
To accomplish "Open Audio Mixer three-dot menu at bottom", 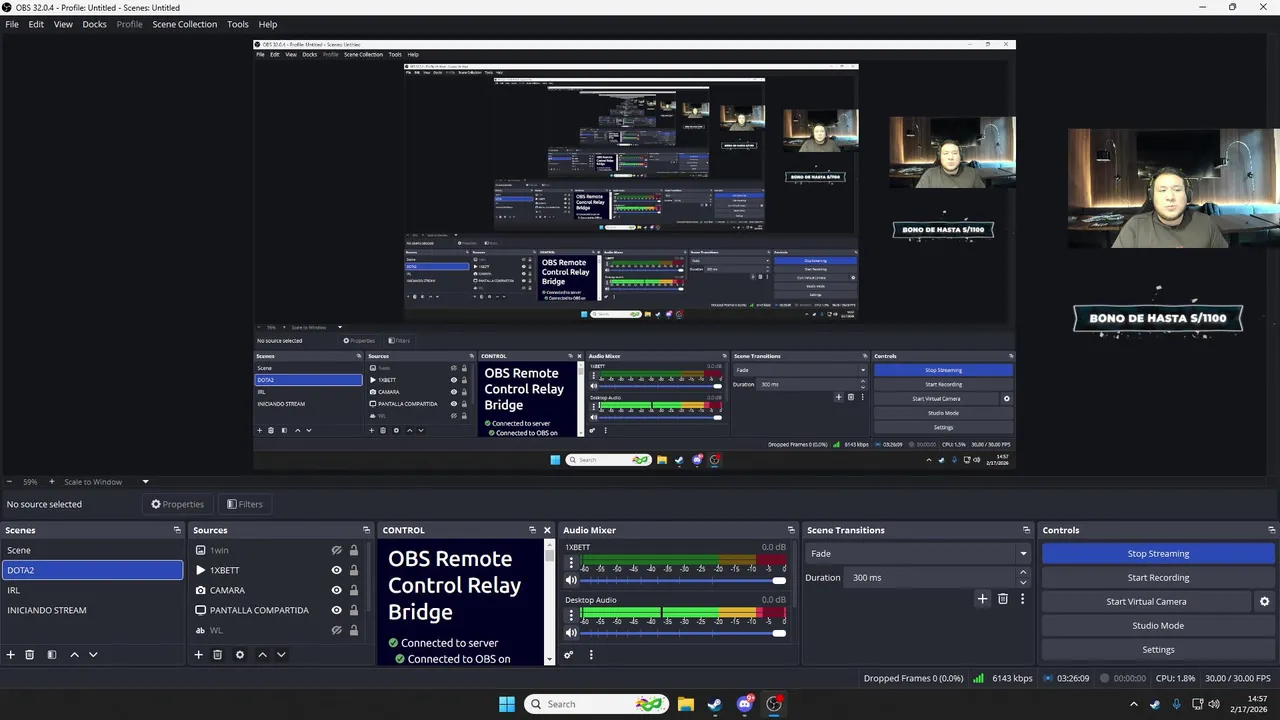I will click(591, 655).
